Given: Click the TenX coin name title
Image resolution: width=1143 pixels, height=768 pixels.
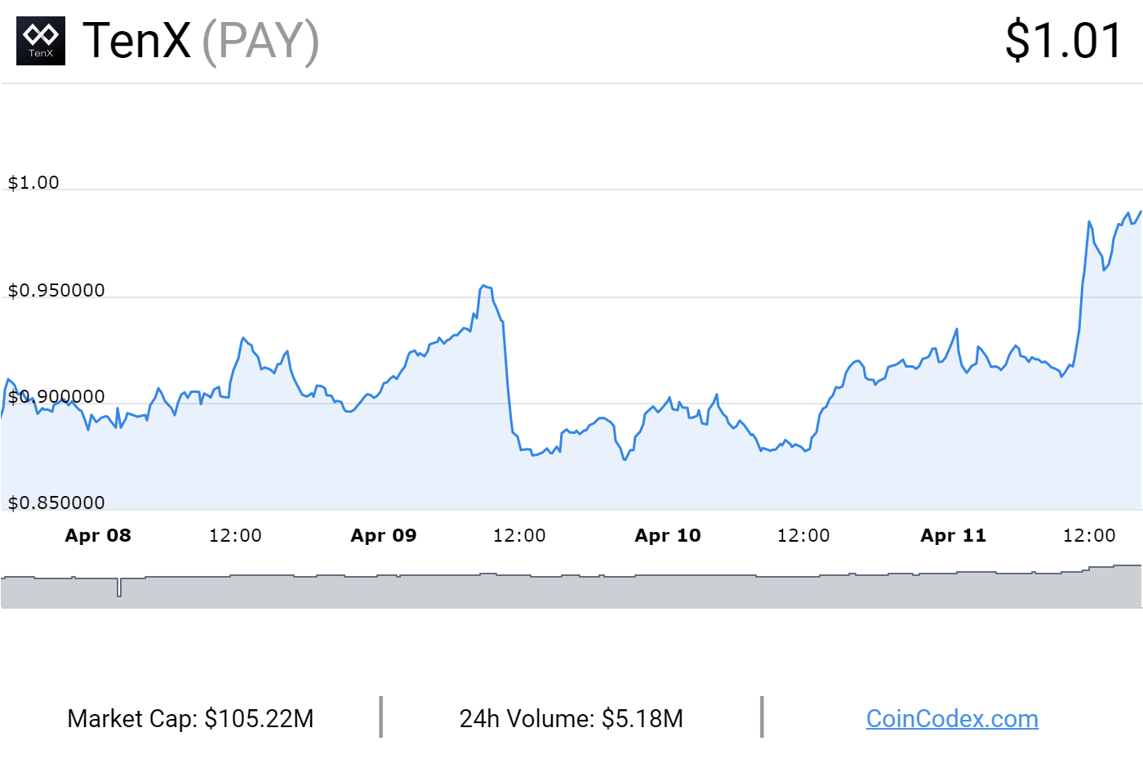Looking at the screenshot, I should coord(136,41).
